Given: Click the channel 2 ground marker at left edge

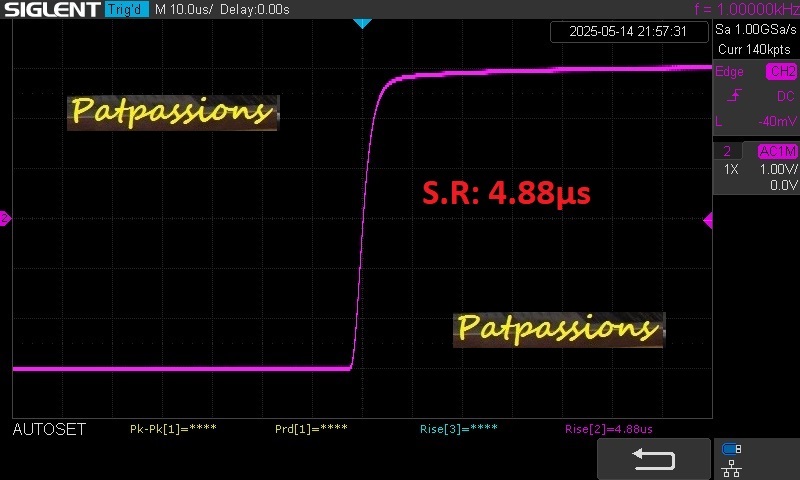Looking at the screenshot, I should (x=5, y=219).
